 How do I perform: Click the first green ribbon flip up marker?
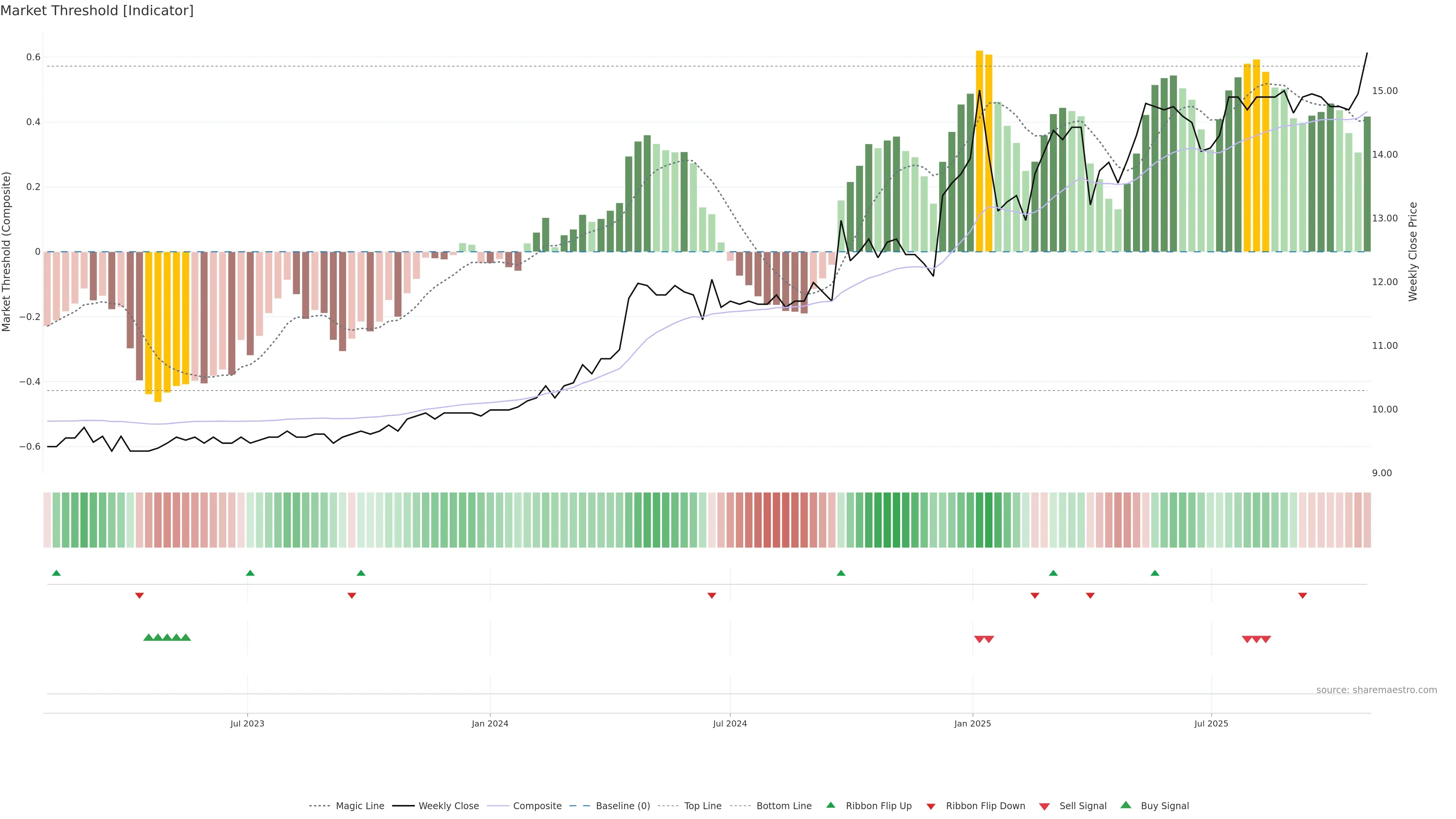tap(56, 573)
